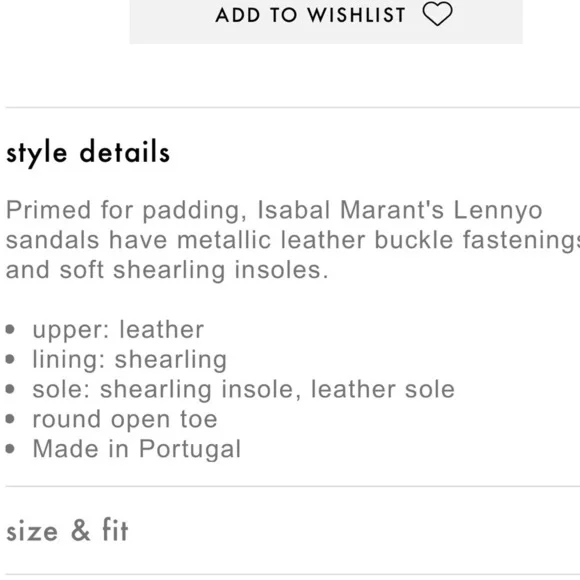580x580 pixels.
Task: Click the 'Isabal Marant's' brand name text
Action: click(350, 210)
